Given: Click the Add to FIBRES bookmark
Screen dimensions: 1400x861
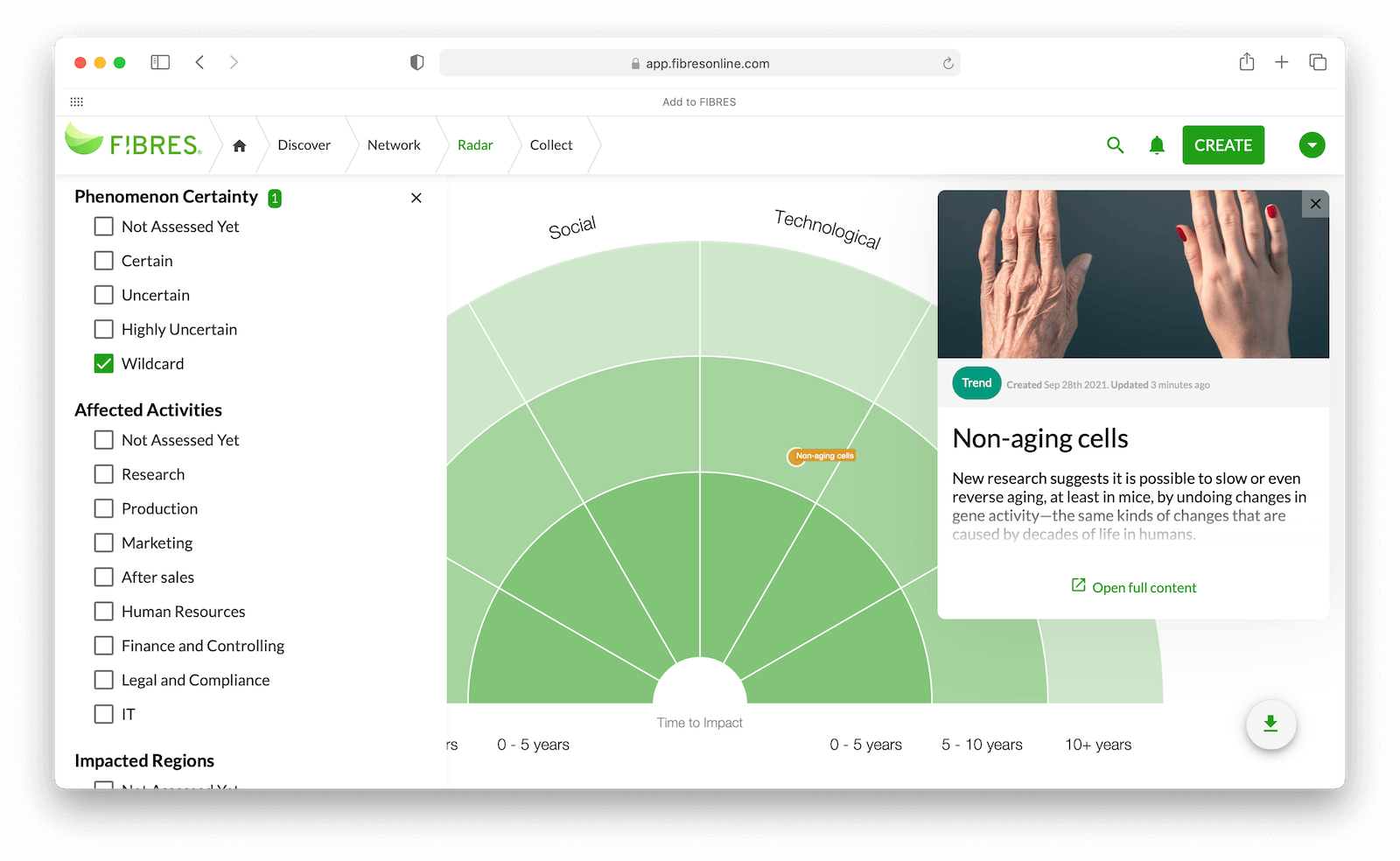Looking at the screenshot, I should (x=699, y=102).
